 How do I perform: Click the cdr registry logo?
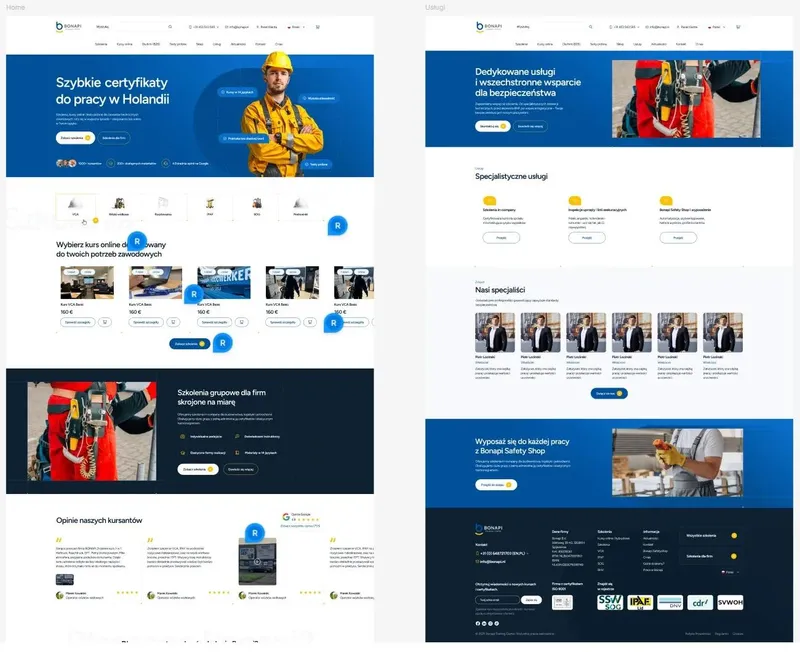[700, 603]
